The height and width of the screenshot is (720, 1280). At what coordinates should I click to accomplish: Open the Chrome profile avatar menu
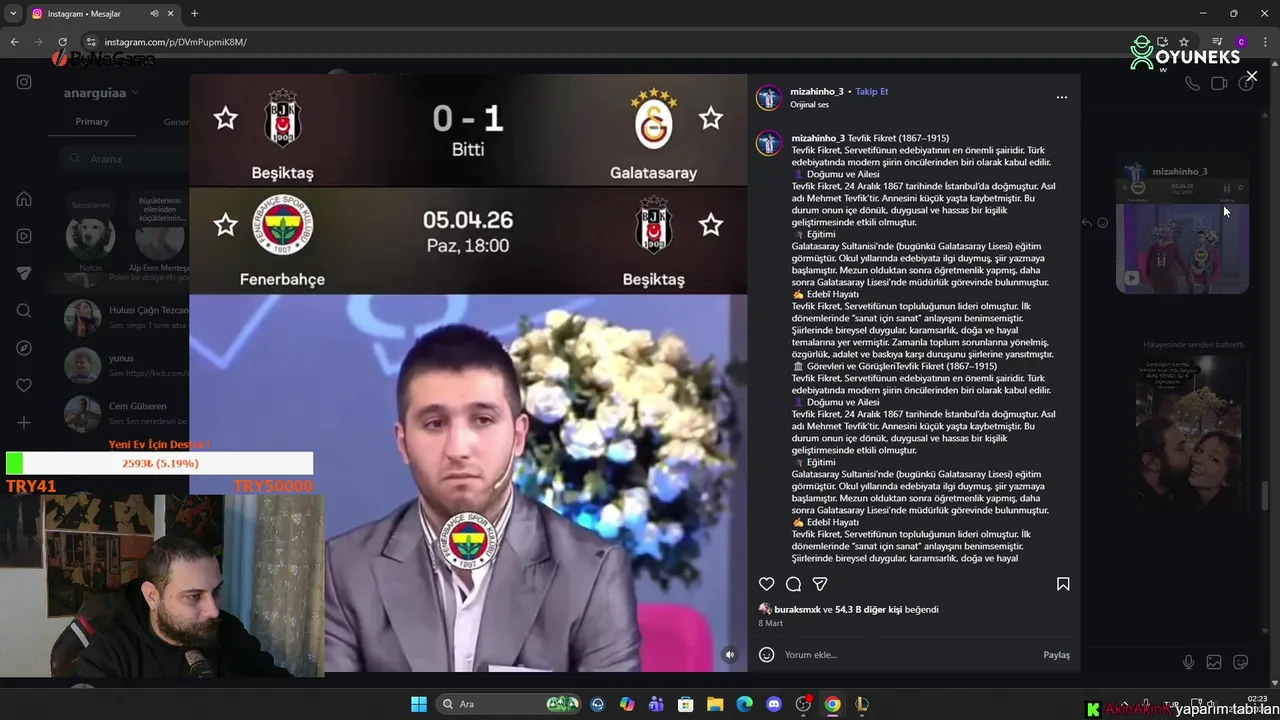pos(1241,42)
